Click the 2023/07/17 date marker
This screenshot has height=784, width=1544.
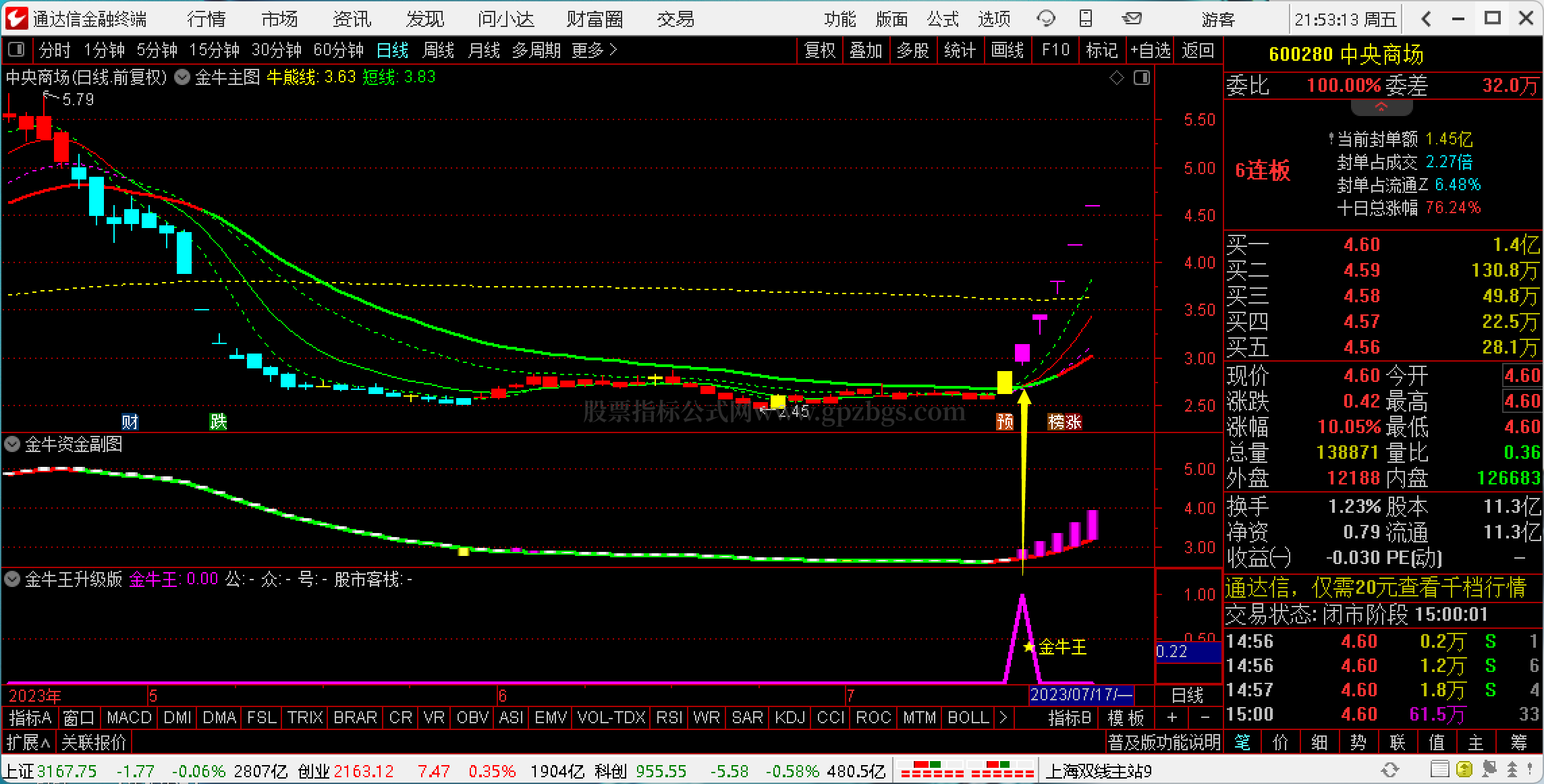[1082, 694]
